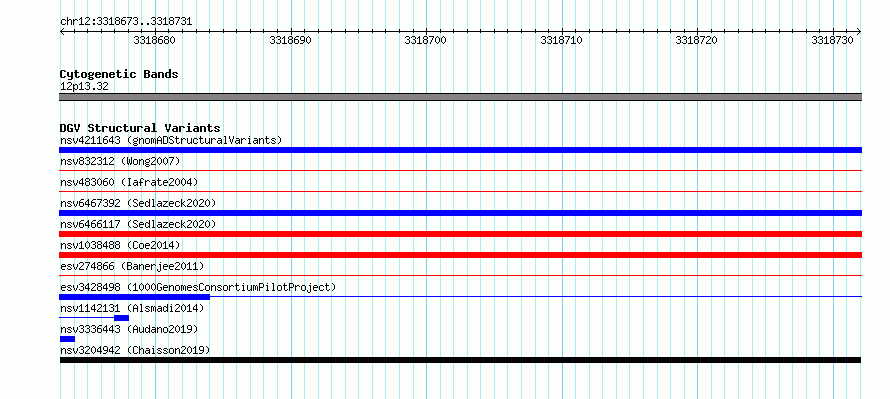Select the blue nsv4211643 variant bar
Viewport: 890px width, 399px height.
[460, 150]
